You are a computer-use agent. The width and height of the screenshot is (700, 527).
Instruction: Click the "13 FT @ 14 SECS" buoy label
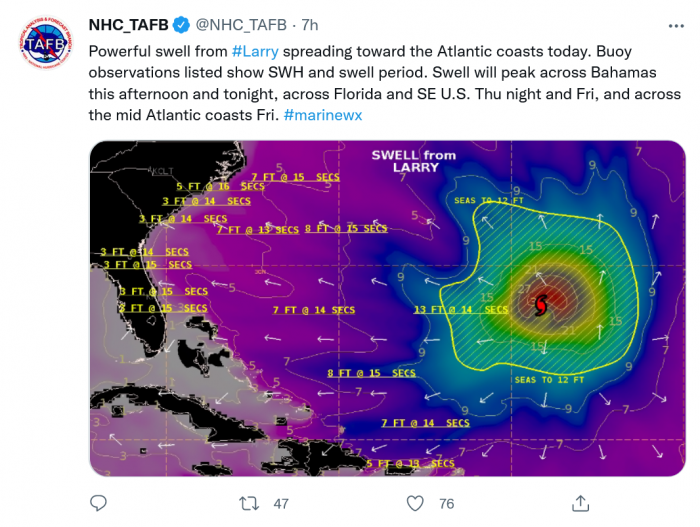[x=462, y=310]
